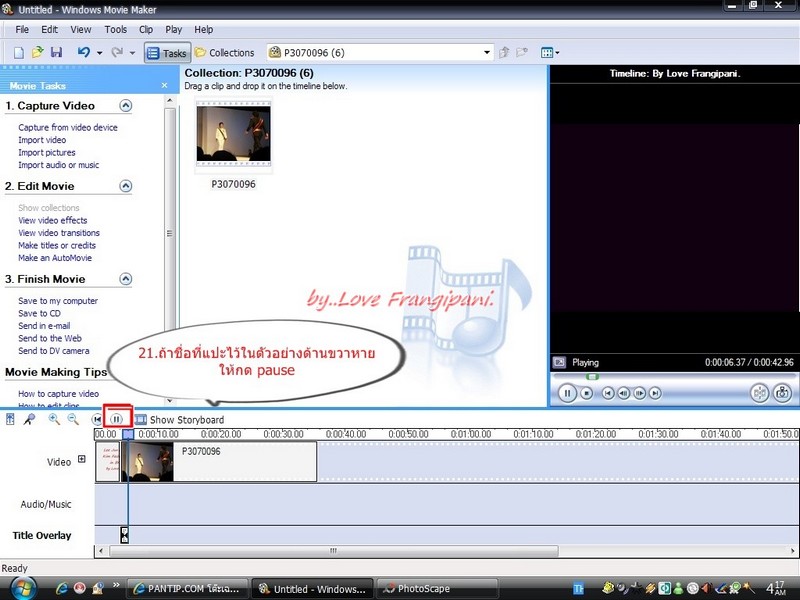This screenshot has height=600, width=800.
Task: Split the clip at current frame
Action: [x=759, y=393]
